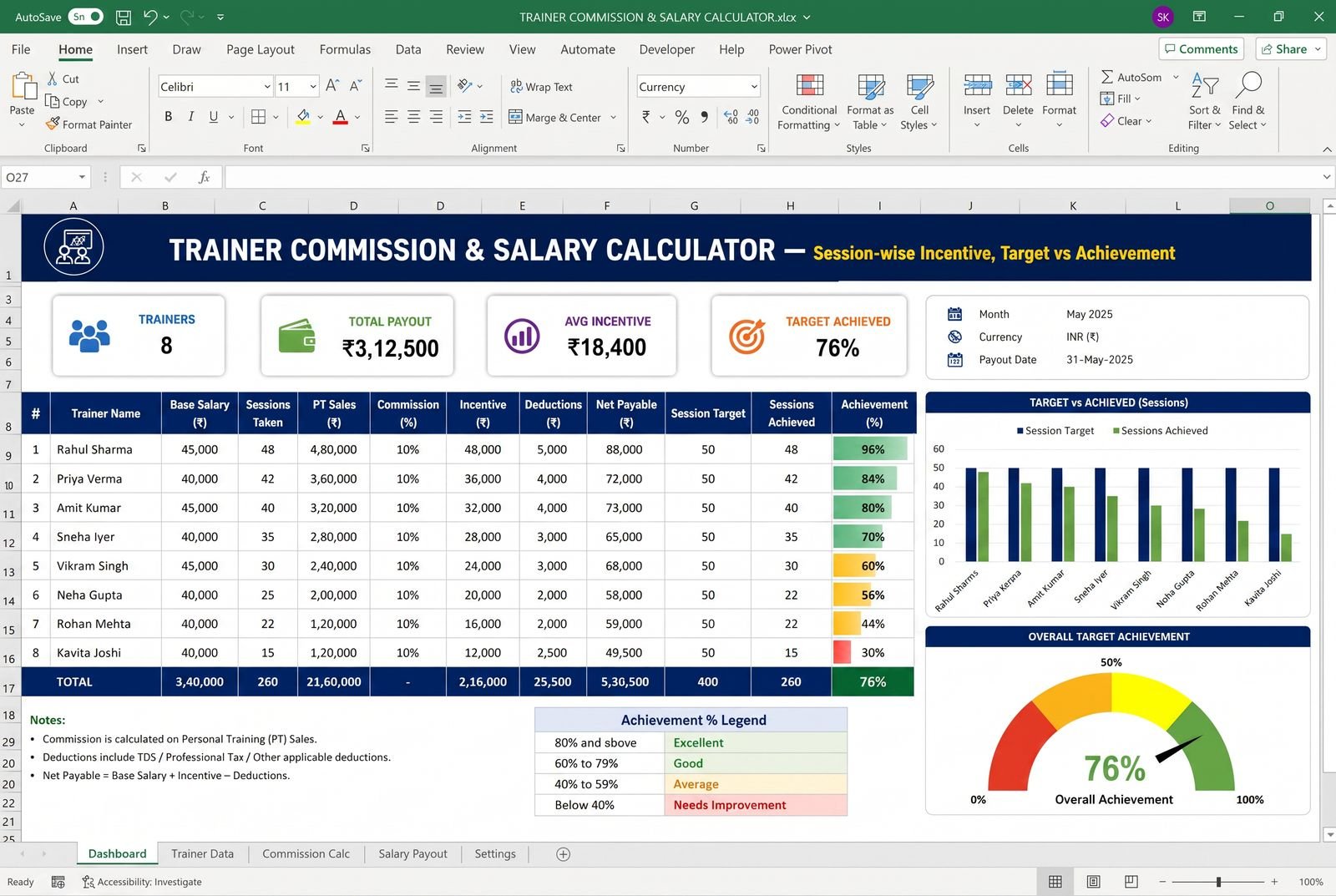Open Font settings dialog launcher
Viewport: 1336px width, 896px height.
pyautogui.click(x=365, y=149)
